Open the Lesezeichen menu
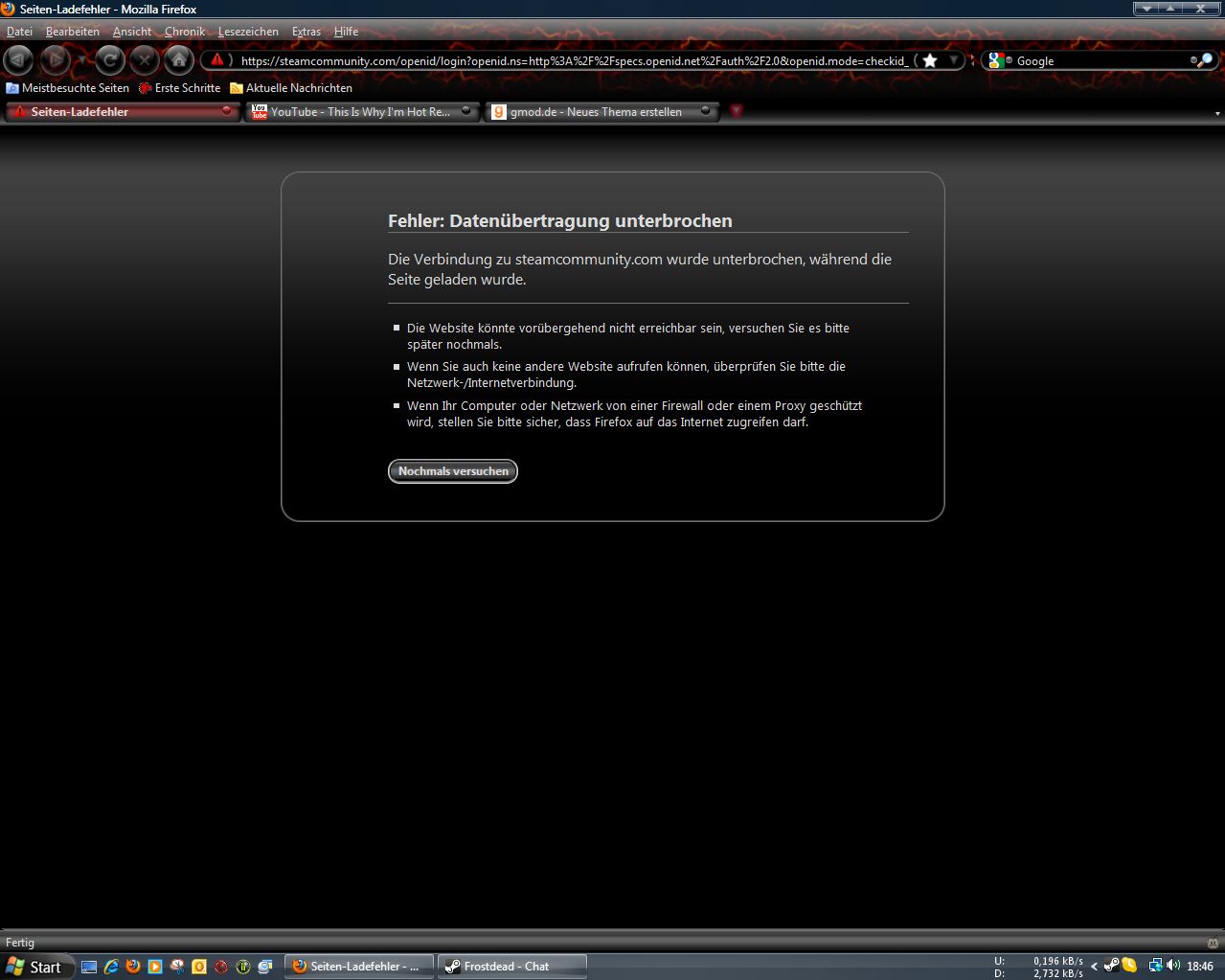The width and height of the screenshot is (1225, 980). click(248, 32)
